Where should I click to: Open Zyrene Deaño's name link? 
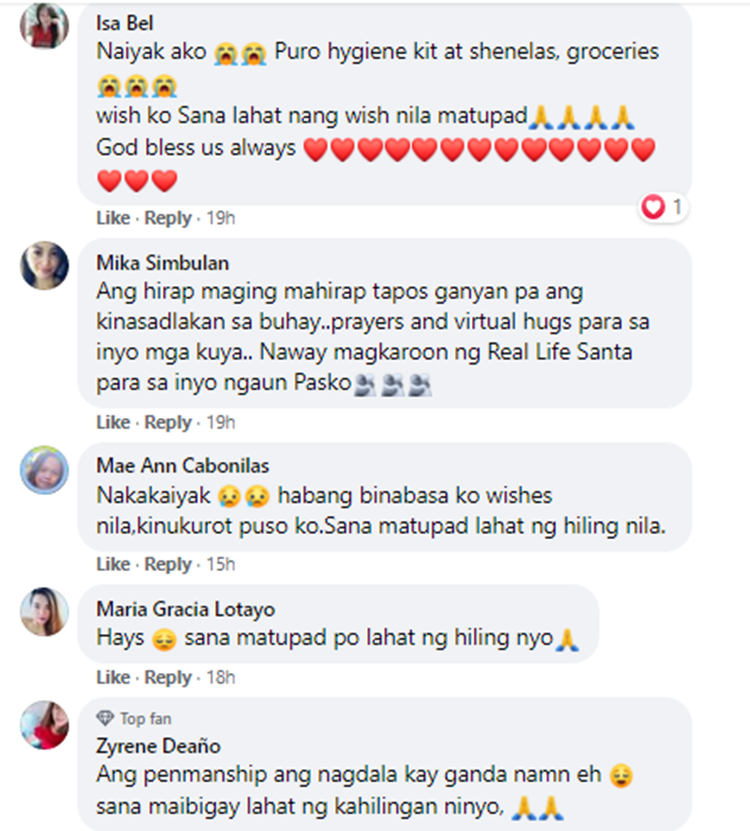click(158, 746)
